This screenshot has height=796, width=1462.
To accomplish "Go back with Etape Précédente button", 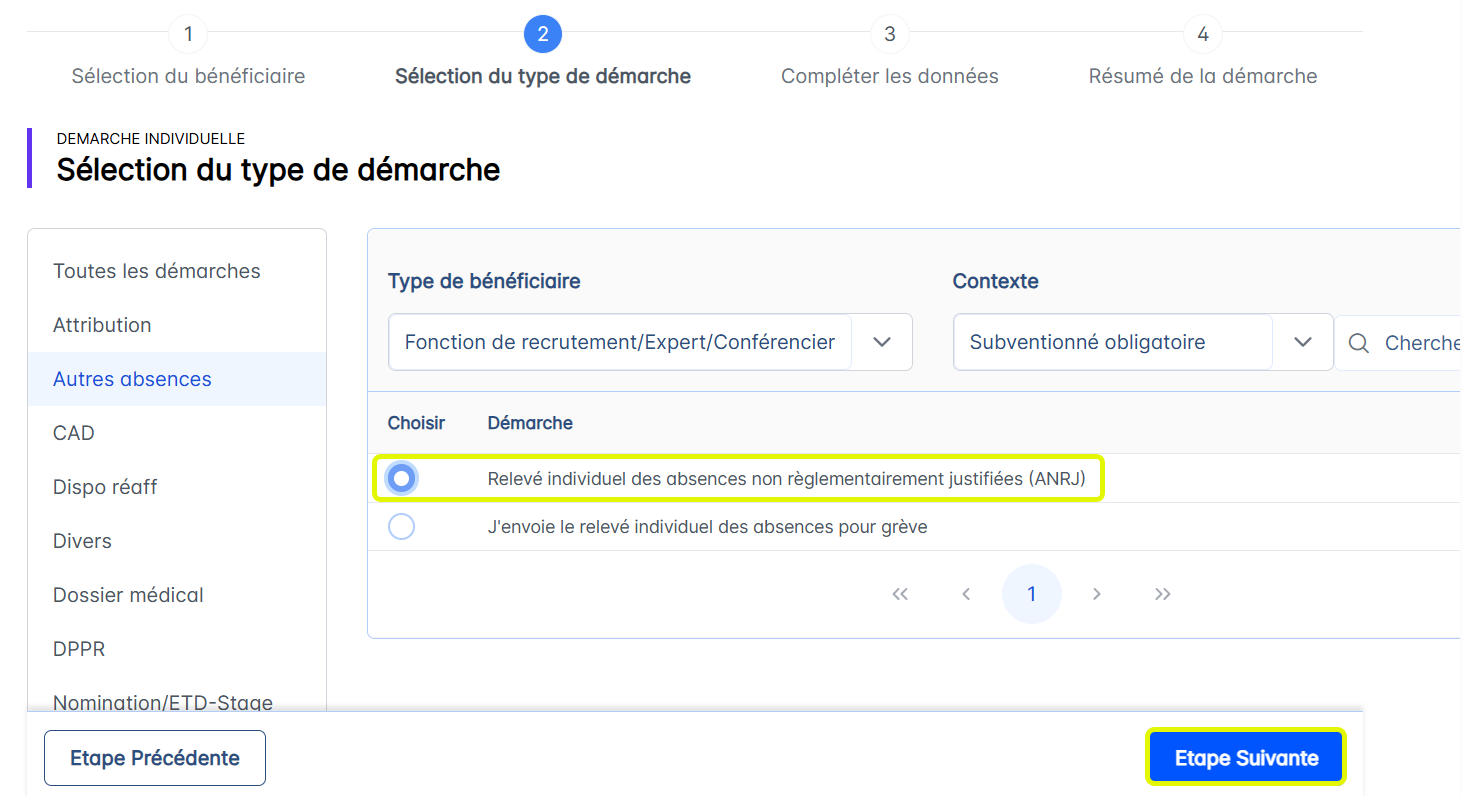I will point(155,758).
